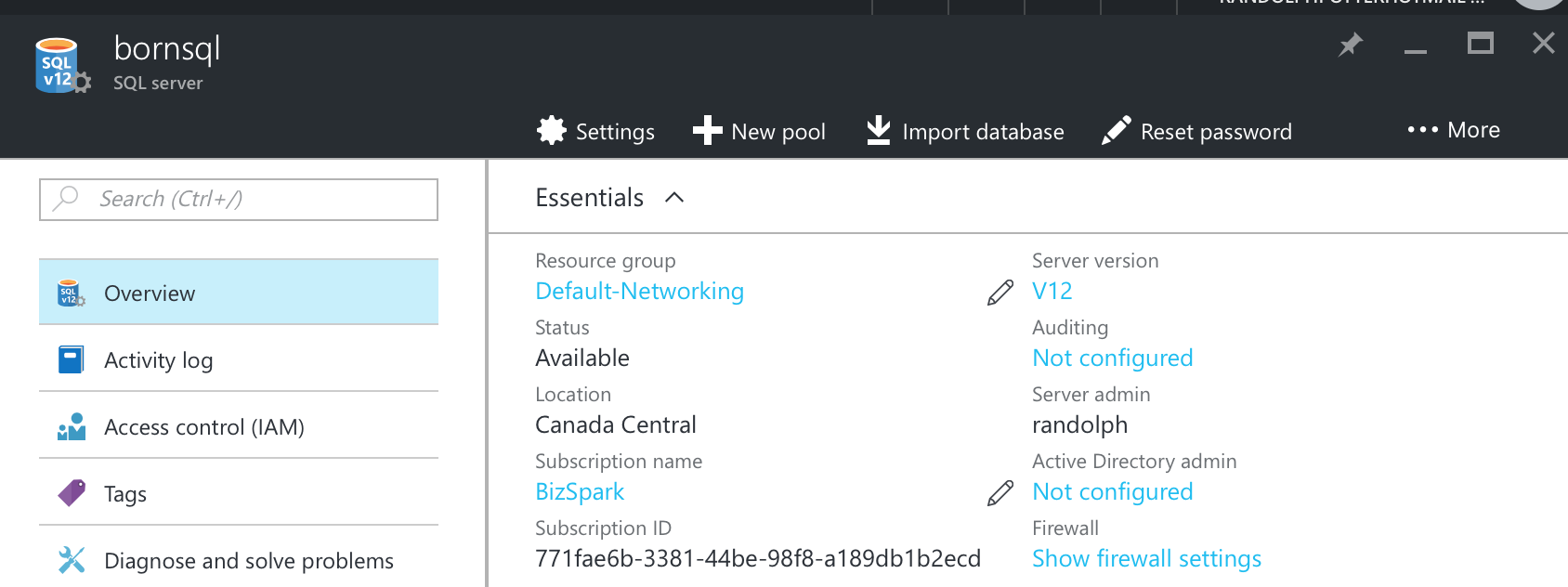Go to Access control (IAM)

[239, 426]
